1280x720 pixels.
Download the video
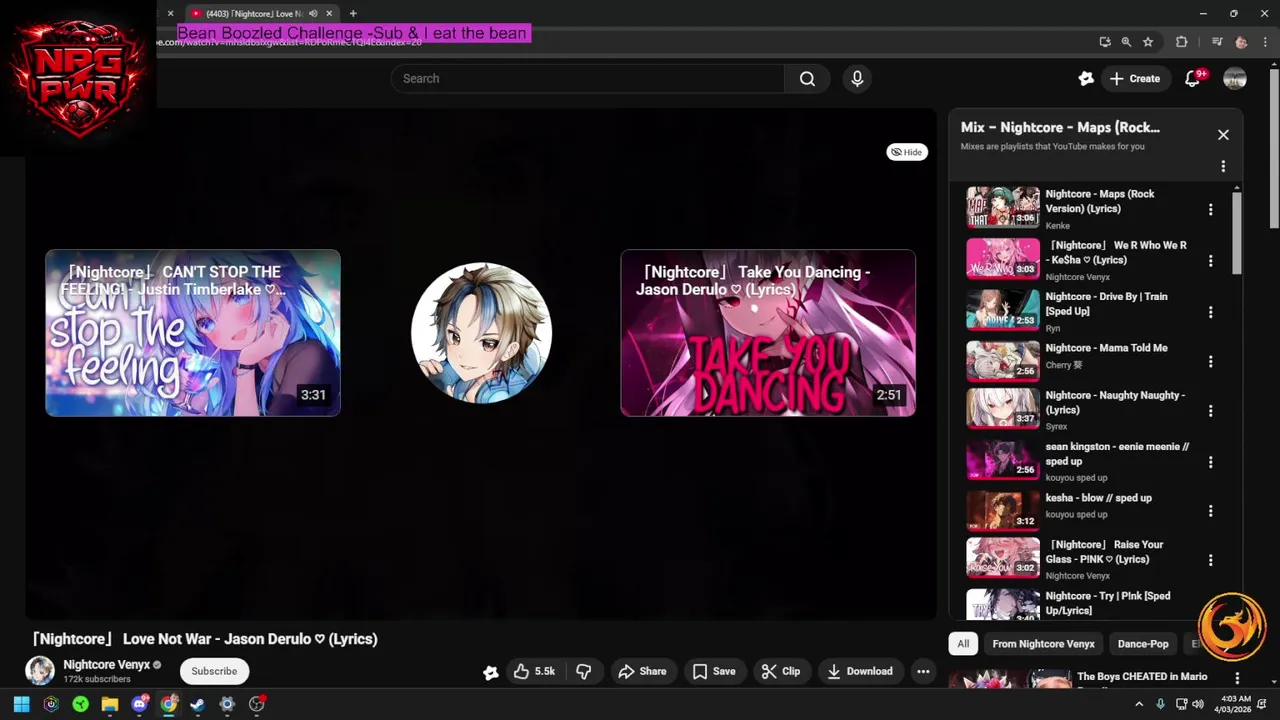(860, 672)
